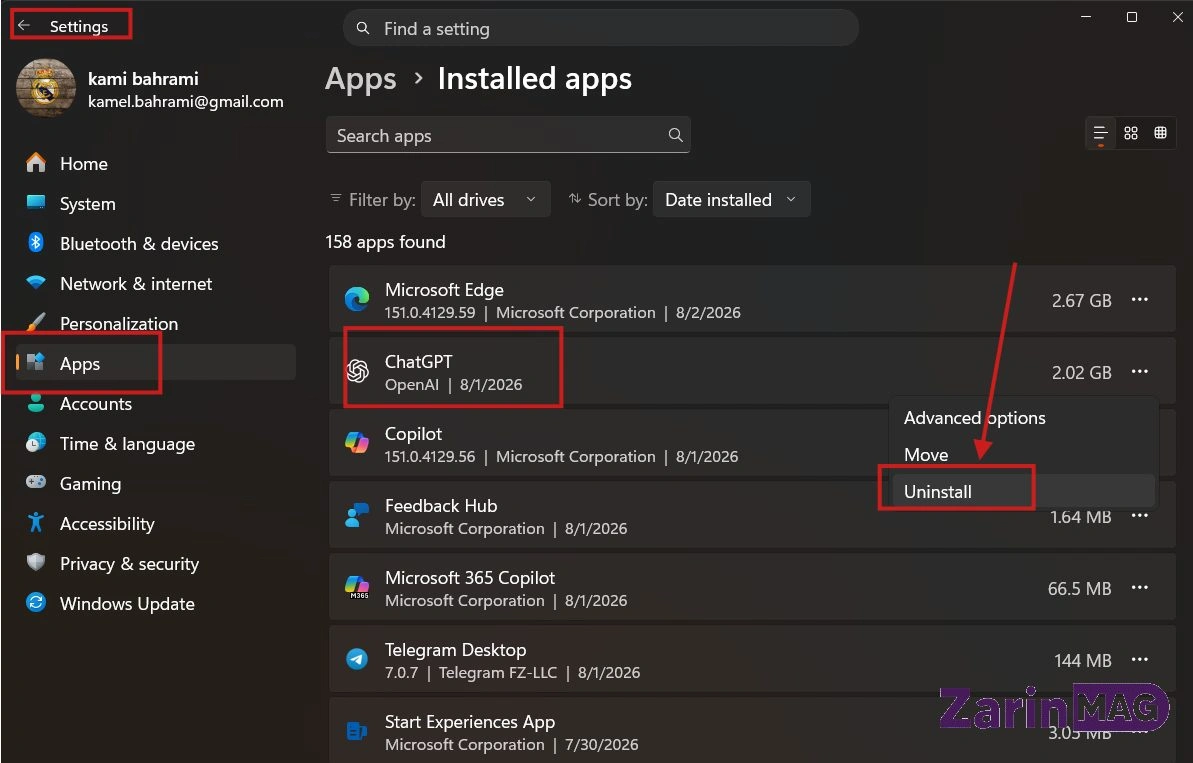Click the magnifier icon in Search apps

(x=675, y=135)
